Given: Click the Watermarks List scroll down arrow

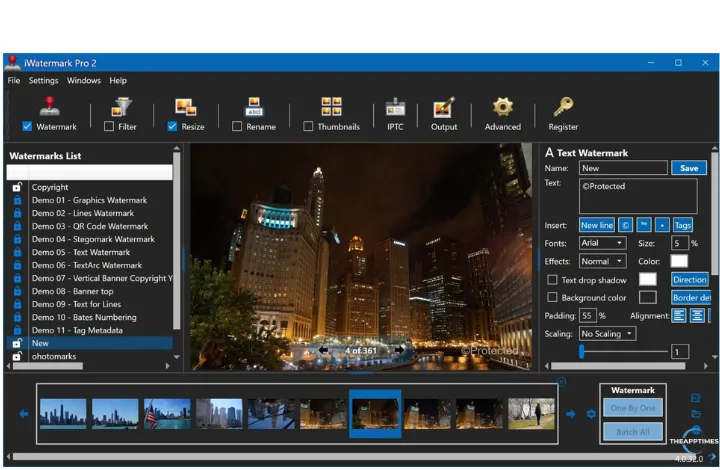Looking at the screenshot, I should (177, 357).
